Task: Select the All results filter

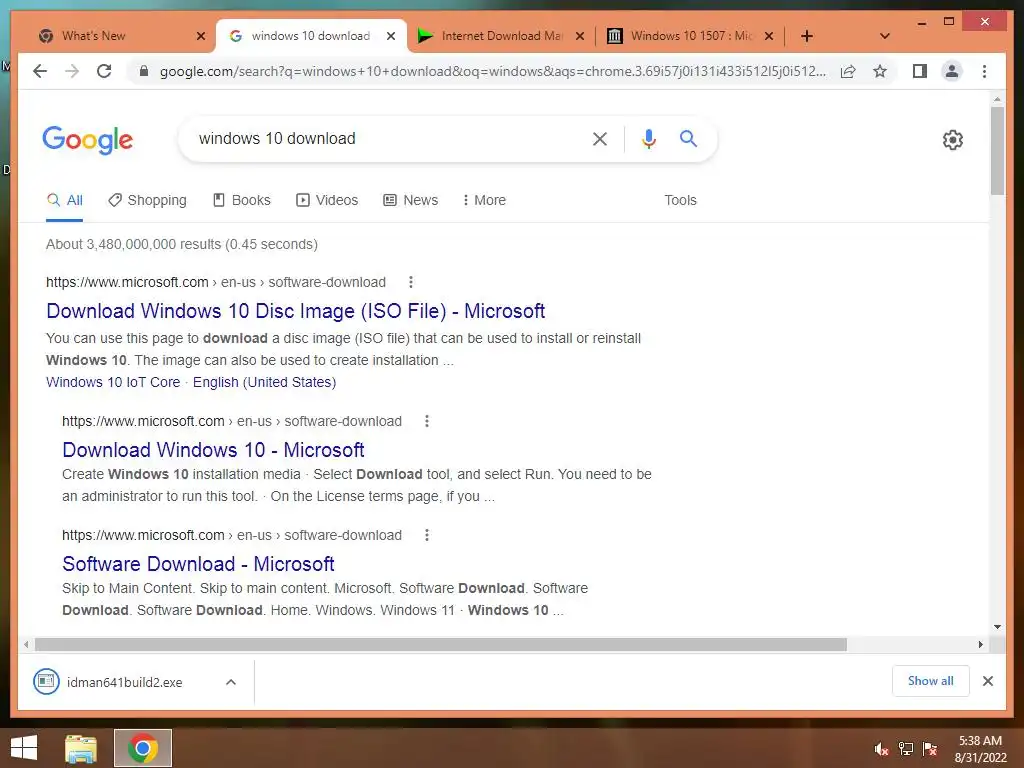Action: [x=65, y=200]
